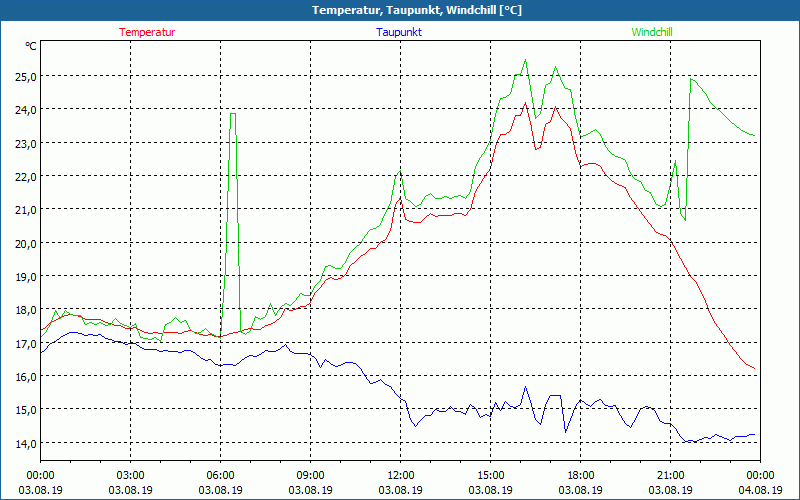
Task: Click the 20,0 y-axis value
Action: pyautogui.click(x=25, y=243)
